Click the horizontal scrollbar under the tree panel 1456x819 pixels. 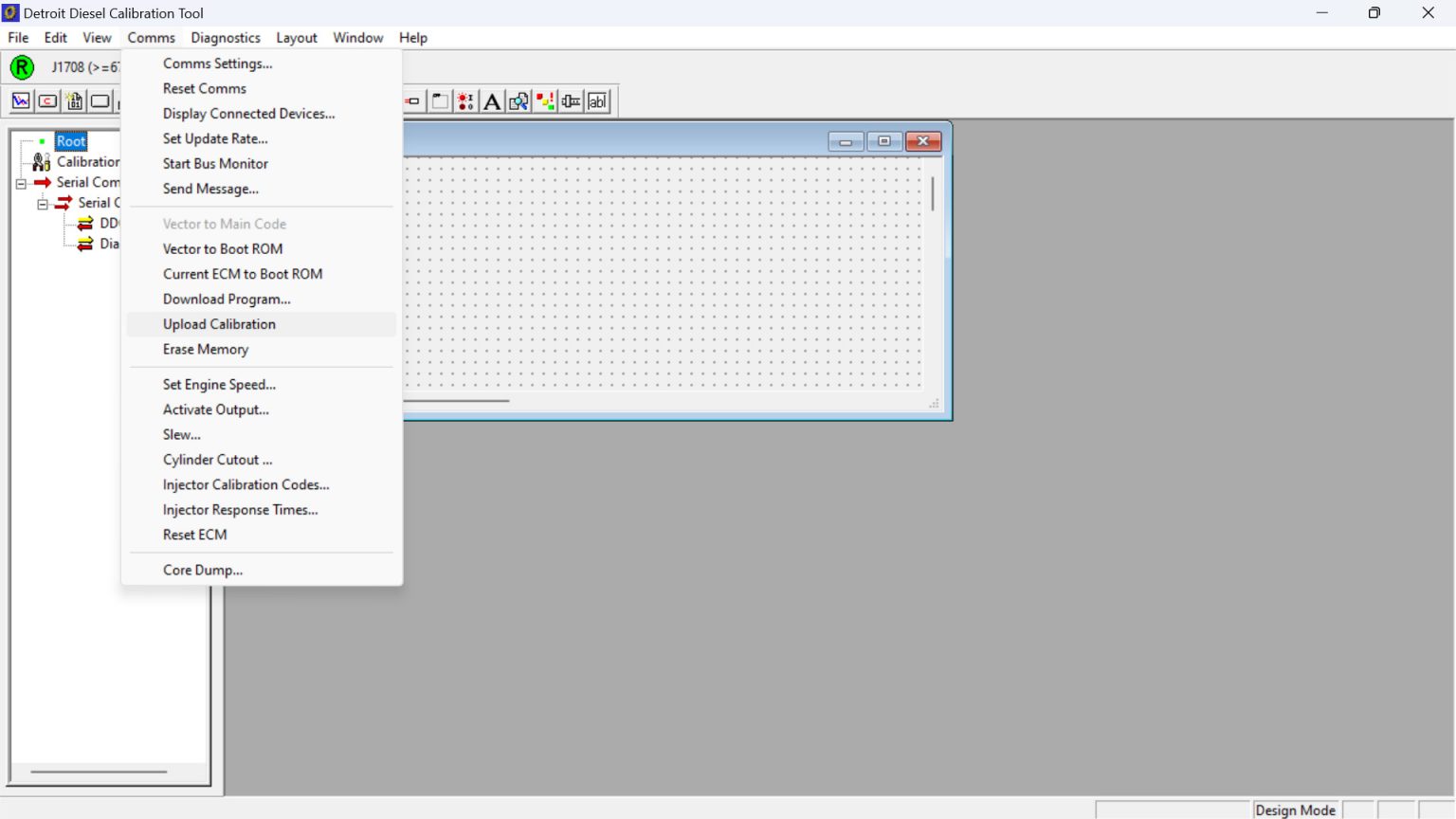[x=100, y=772]
